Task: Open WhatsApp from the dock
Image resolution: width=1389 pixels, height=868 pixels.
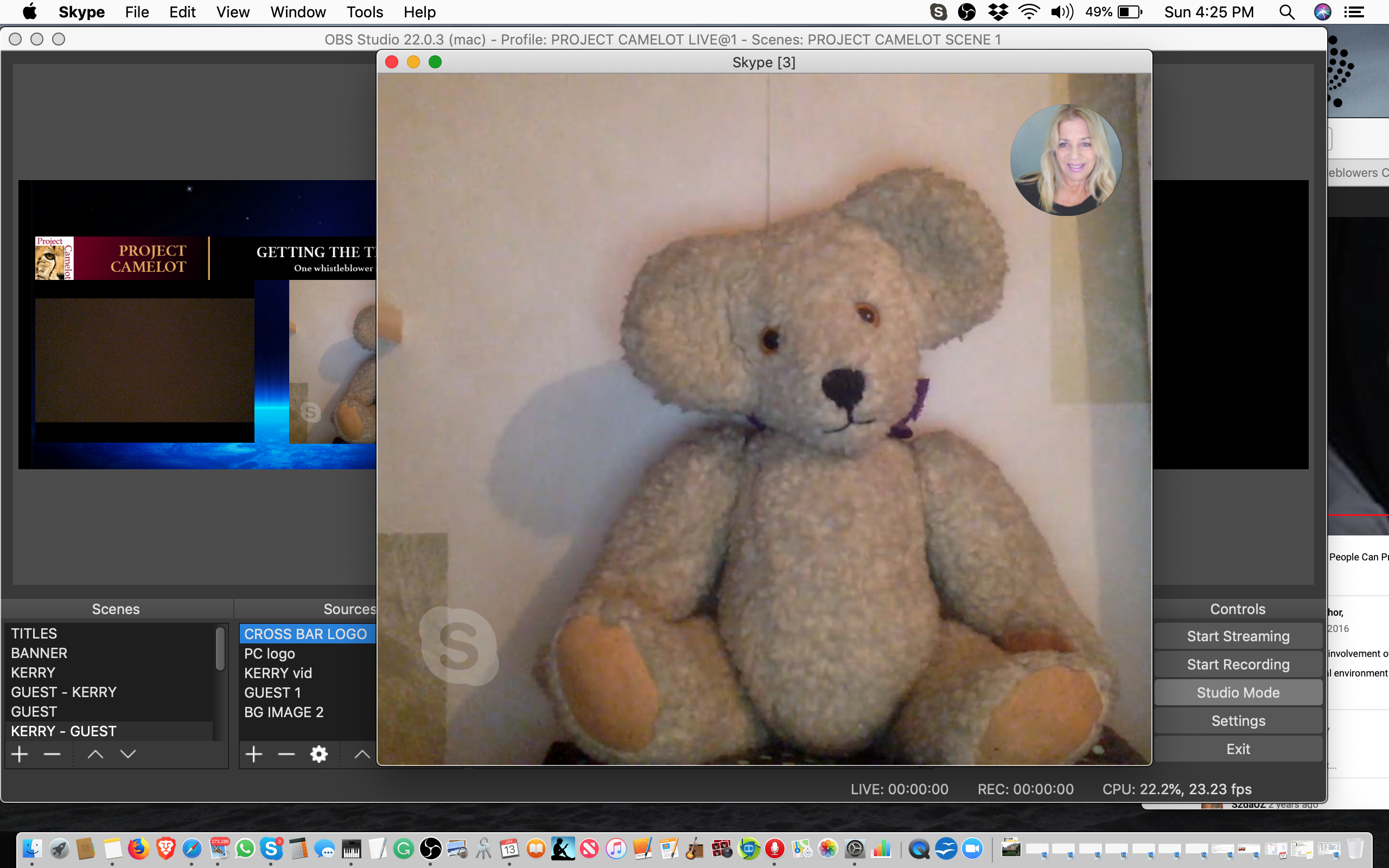Action: (245, 848)
